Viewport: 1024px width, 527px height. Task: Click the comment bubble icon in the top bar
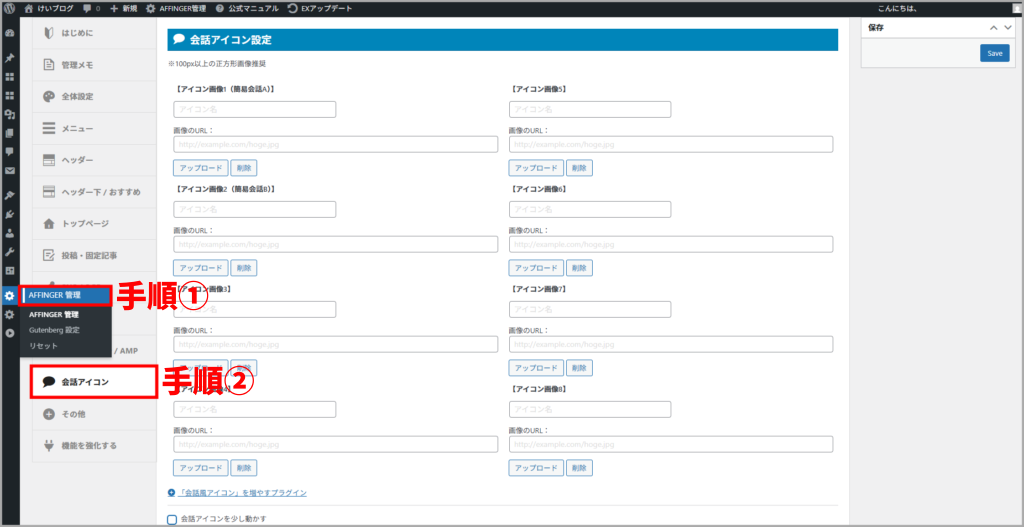tap(91, 8)
